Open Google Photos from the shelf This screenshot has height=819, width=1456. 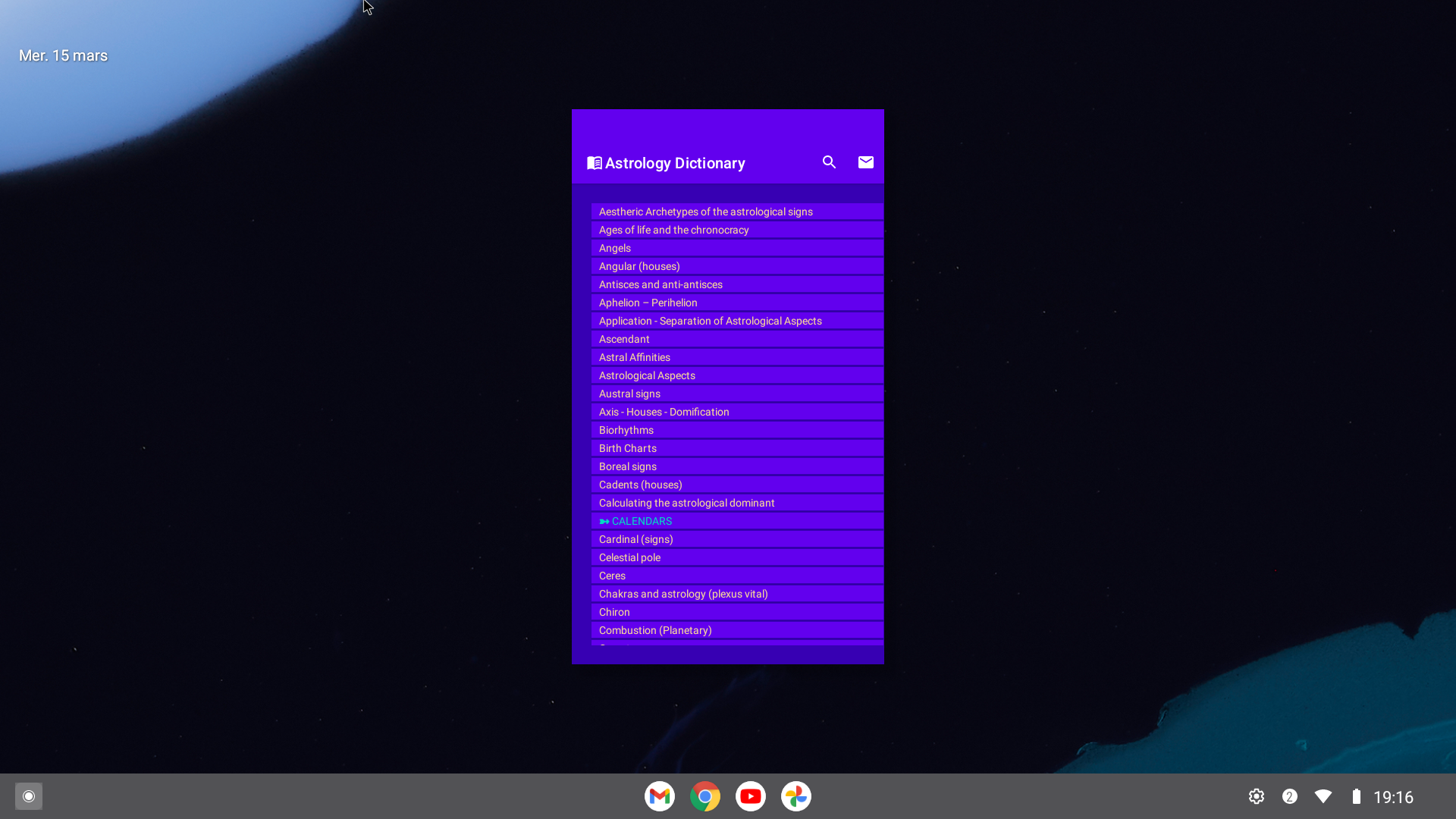pyautogui.click(x=796, y=796)
